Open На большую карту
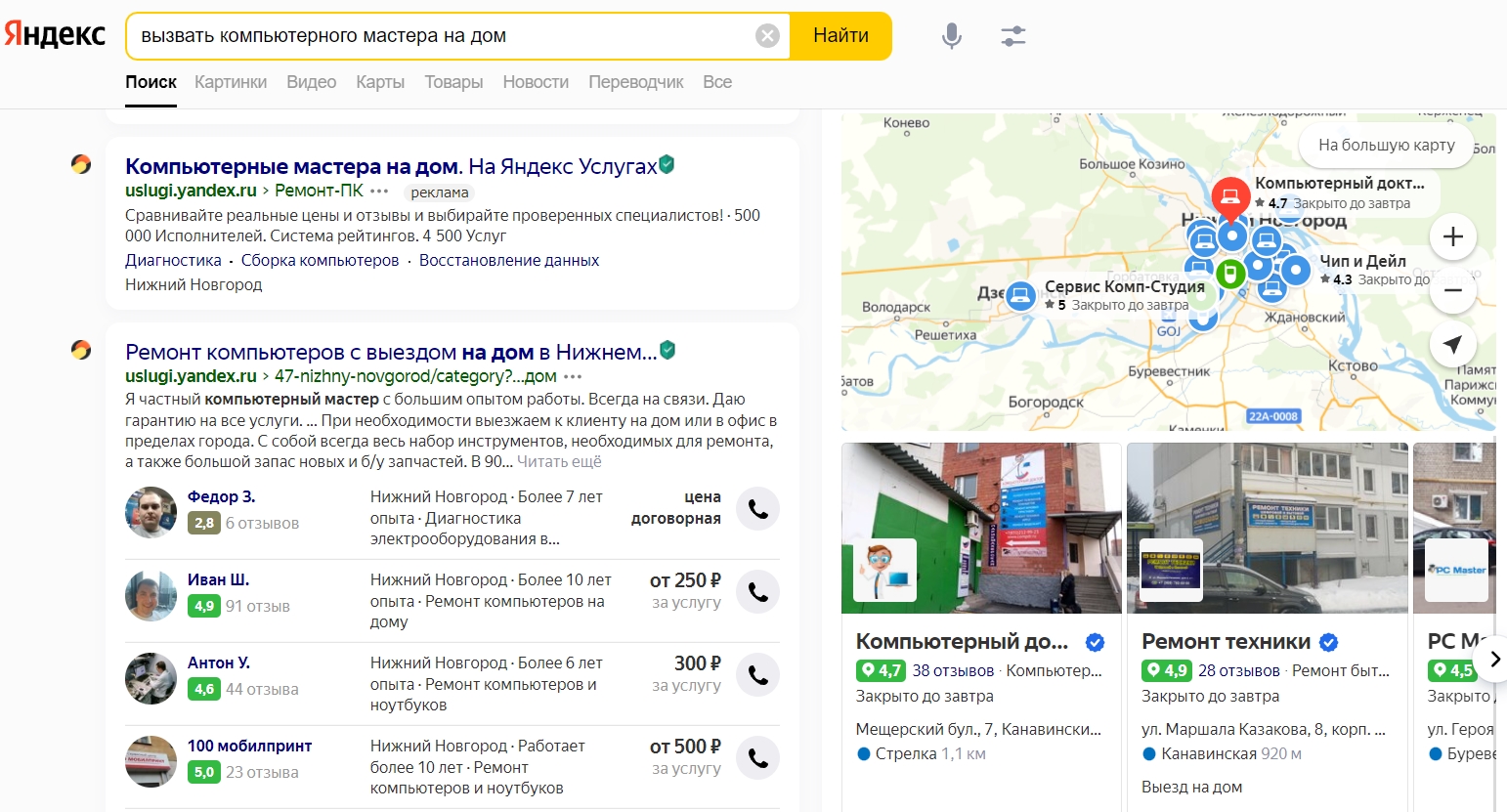 point(1386,145)
